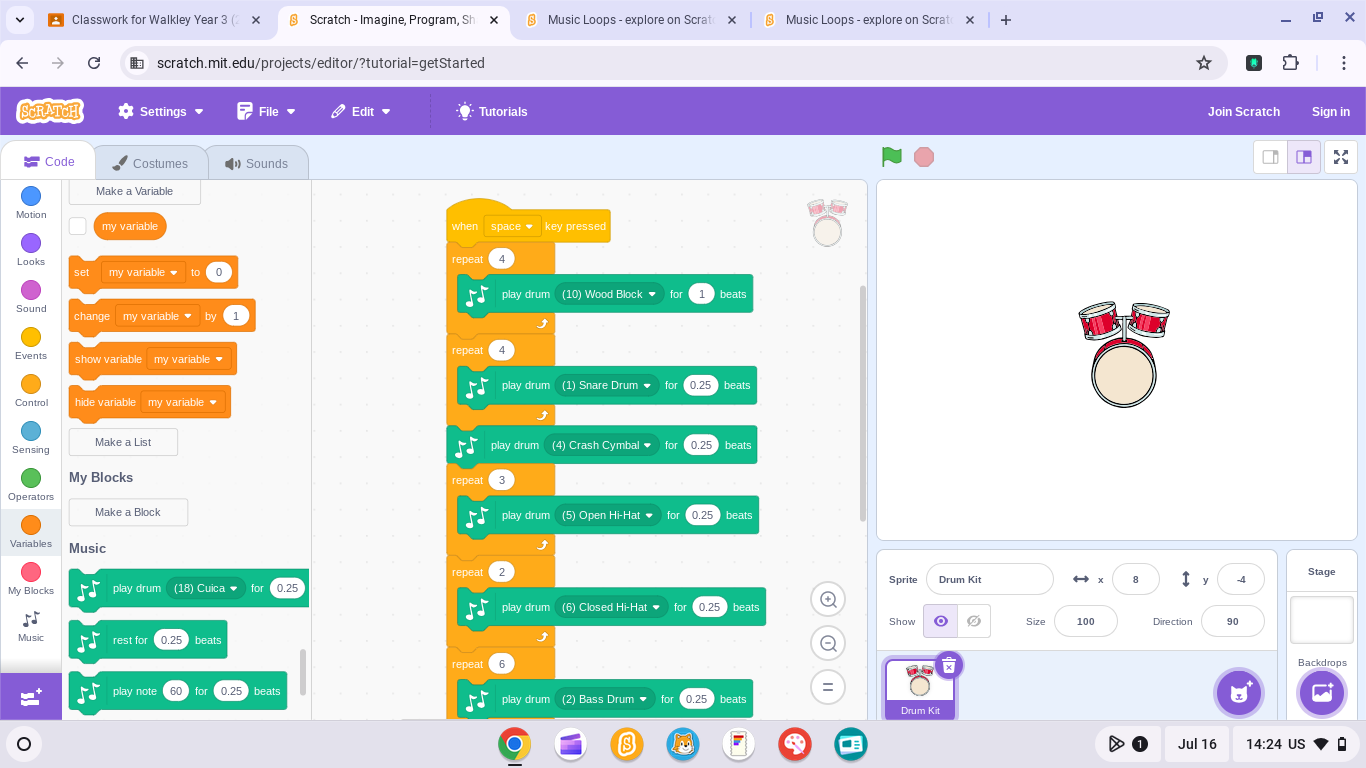This screenshot has height=768, width=1366.
Task: Open the Wood Block drum dropdown
Action: [609, 294]
